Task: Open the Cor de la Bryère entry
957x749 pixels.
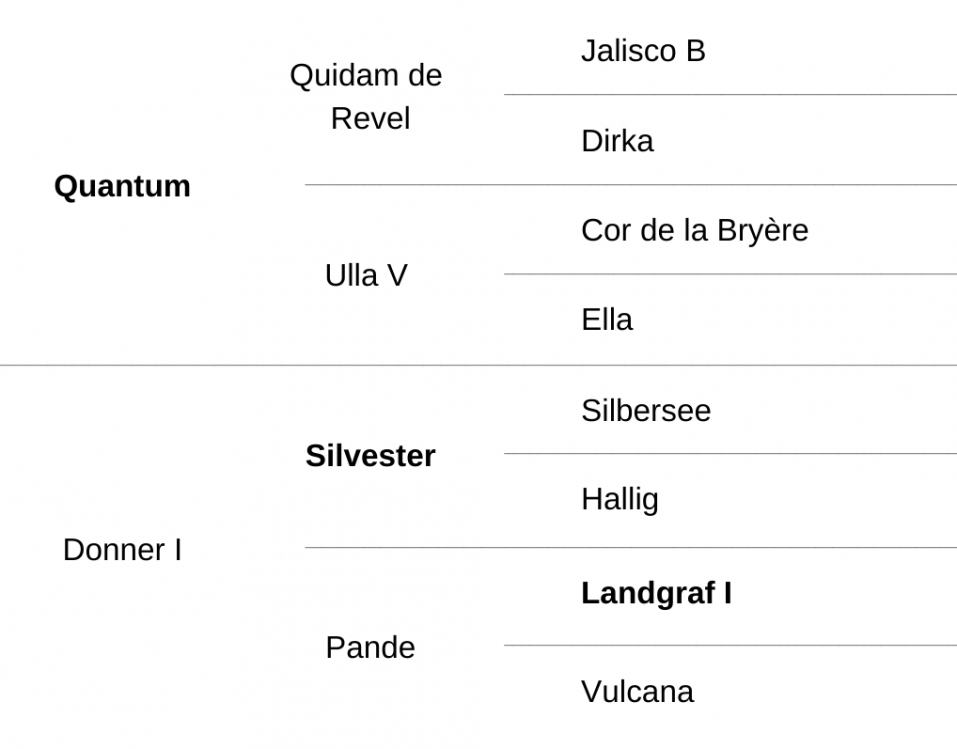Action: 695,231
